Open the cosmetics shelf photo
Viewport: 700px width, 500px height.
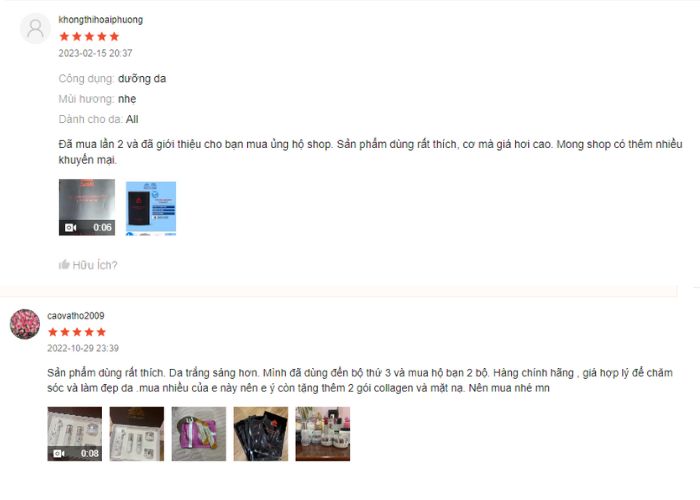323,433
